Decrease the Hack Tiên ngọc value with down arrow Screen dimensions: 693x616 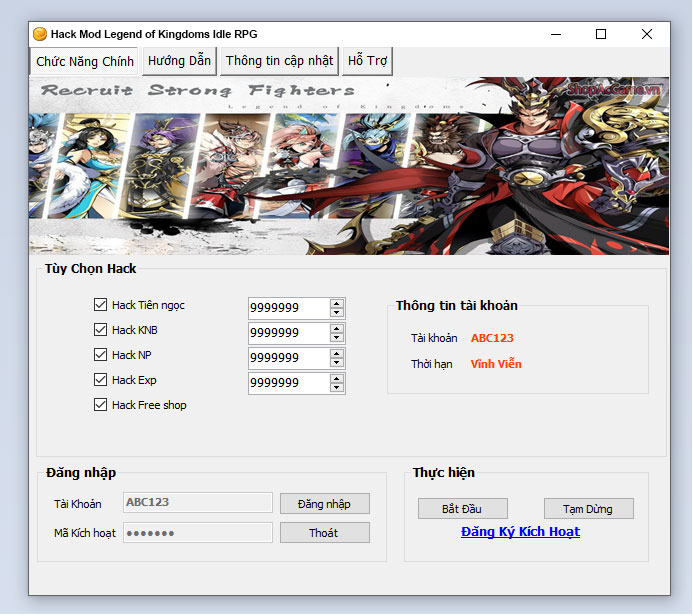tap(337, 312)
